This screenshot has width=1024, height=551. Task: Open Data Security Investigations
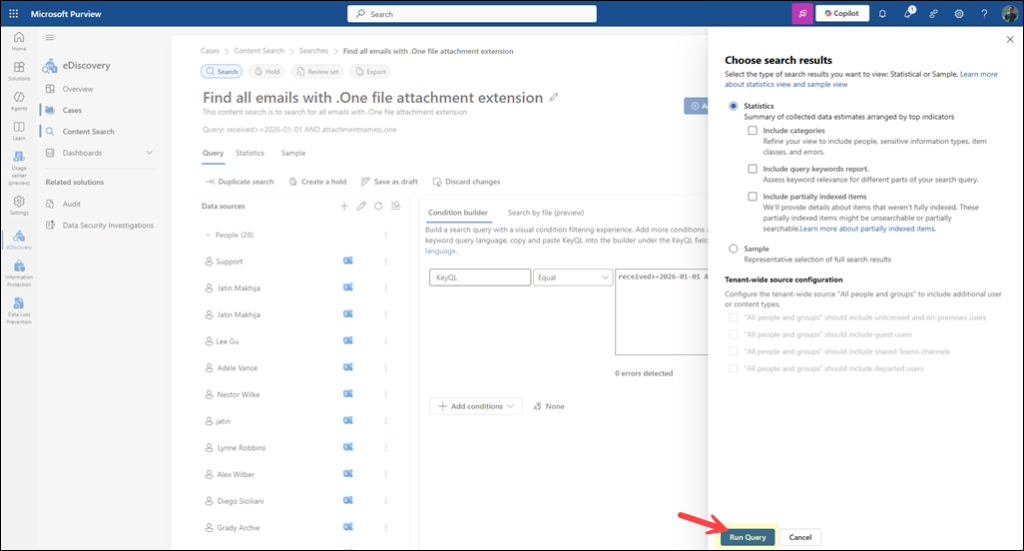tap(108, 225)
